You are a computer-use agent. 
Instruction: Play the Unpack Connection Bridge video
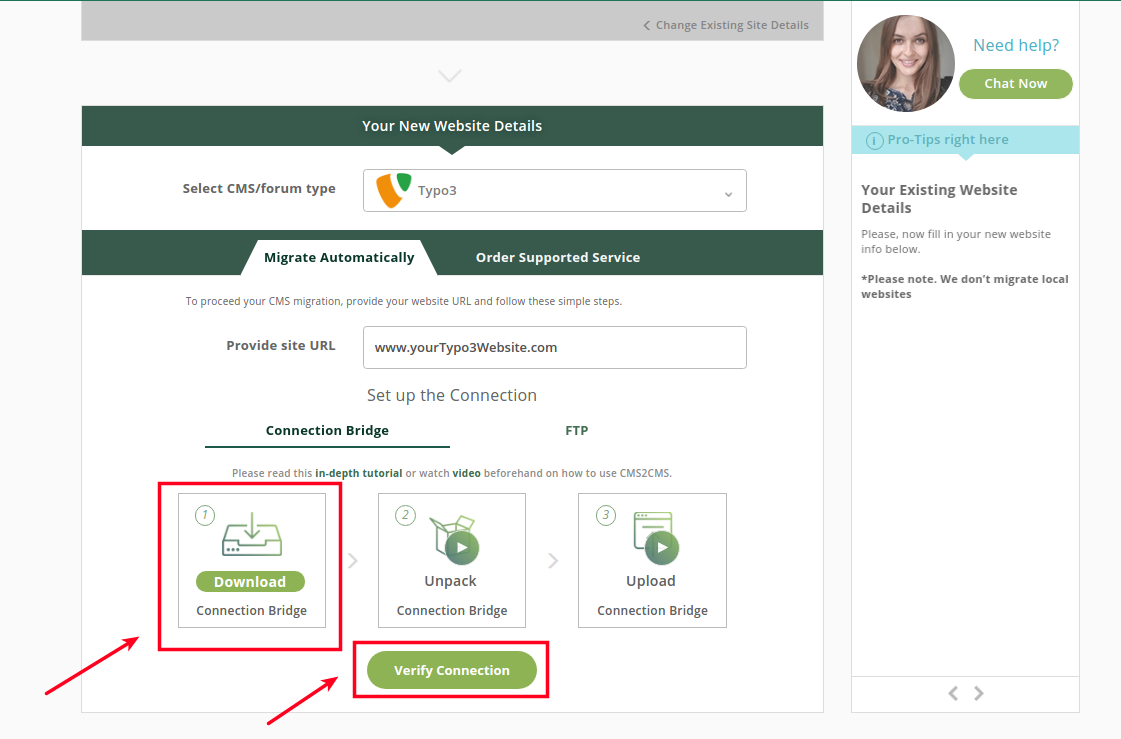coord(462,547)
